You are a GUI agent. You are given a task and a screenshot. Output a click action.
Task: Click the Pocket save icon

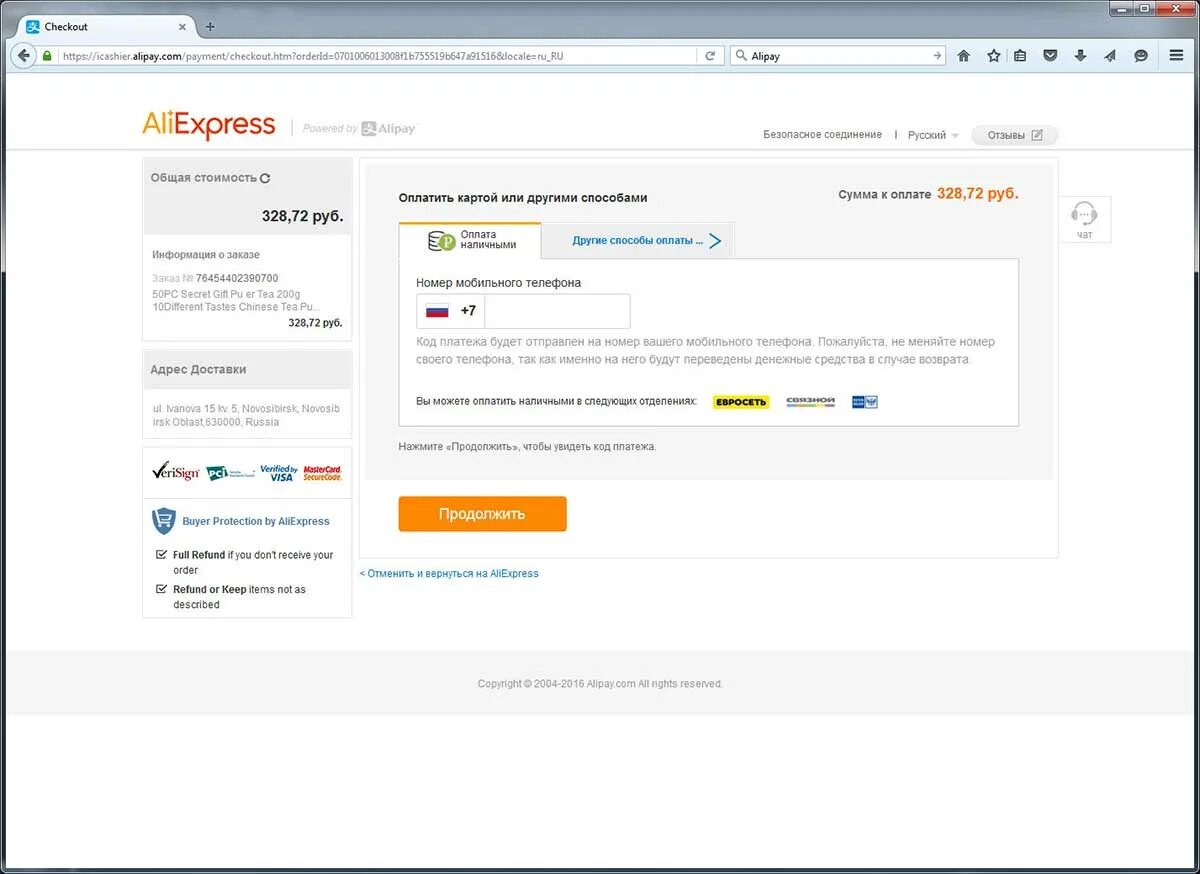tap(1050, 56)
